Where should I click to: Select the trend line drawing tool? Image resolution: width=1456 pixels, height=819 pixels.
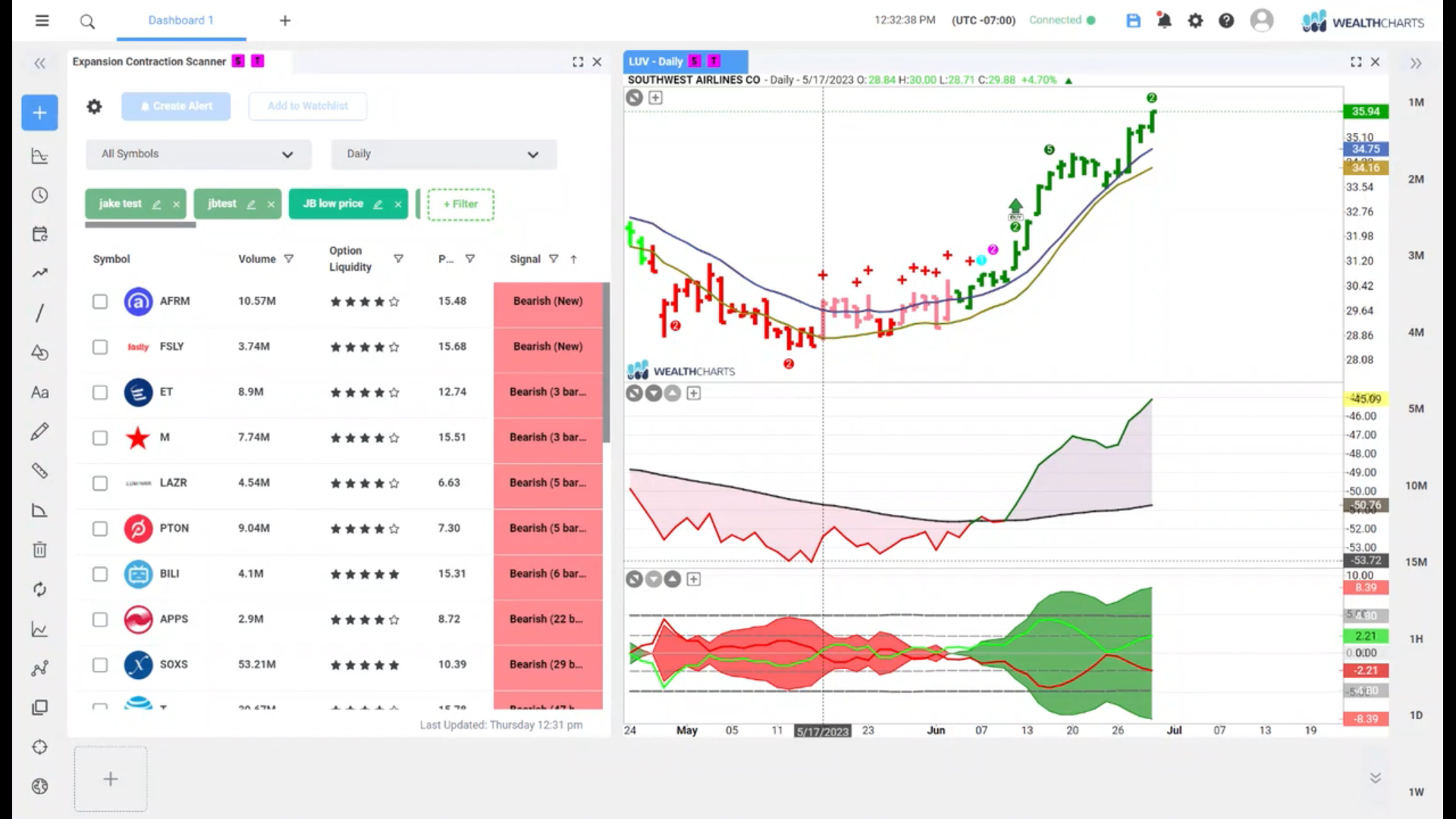39,313
